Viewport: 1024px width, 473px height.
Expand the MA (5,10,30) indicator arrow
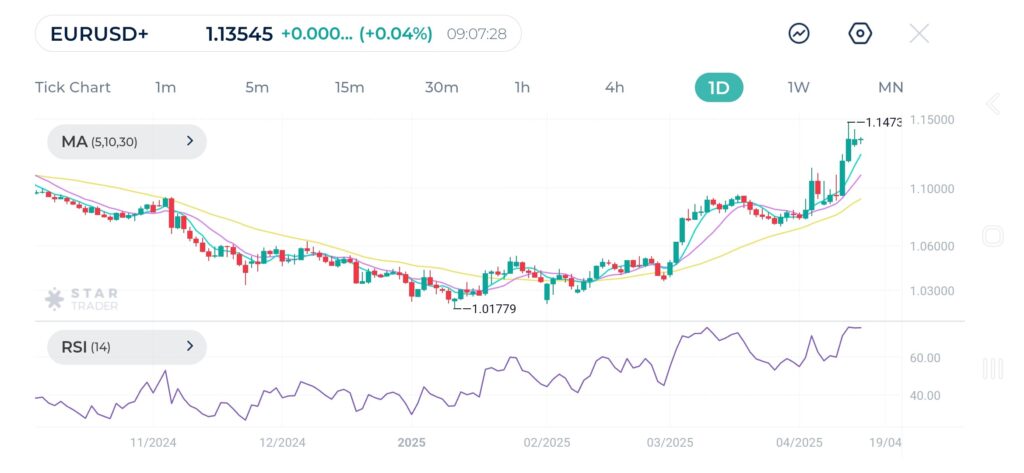[x=190, y=142]
